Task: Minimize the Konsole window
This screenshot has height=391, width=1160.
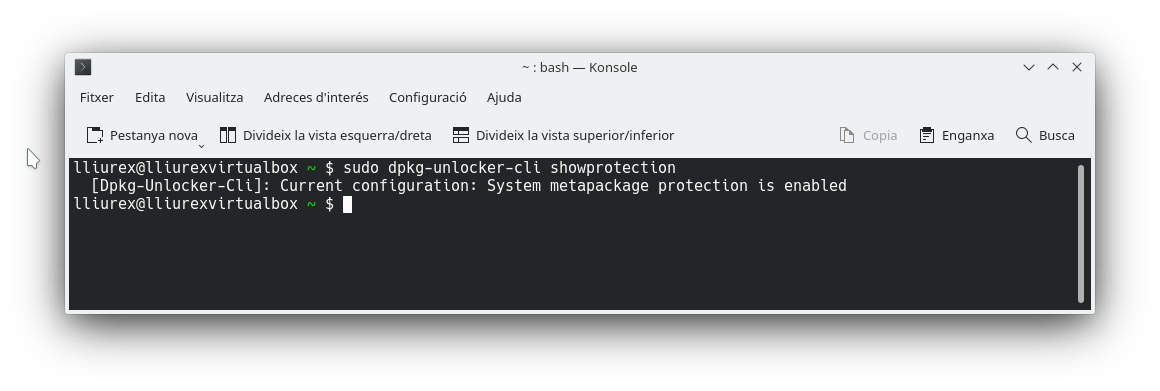Action: coord(1028,67)
